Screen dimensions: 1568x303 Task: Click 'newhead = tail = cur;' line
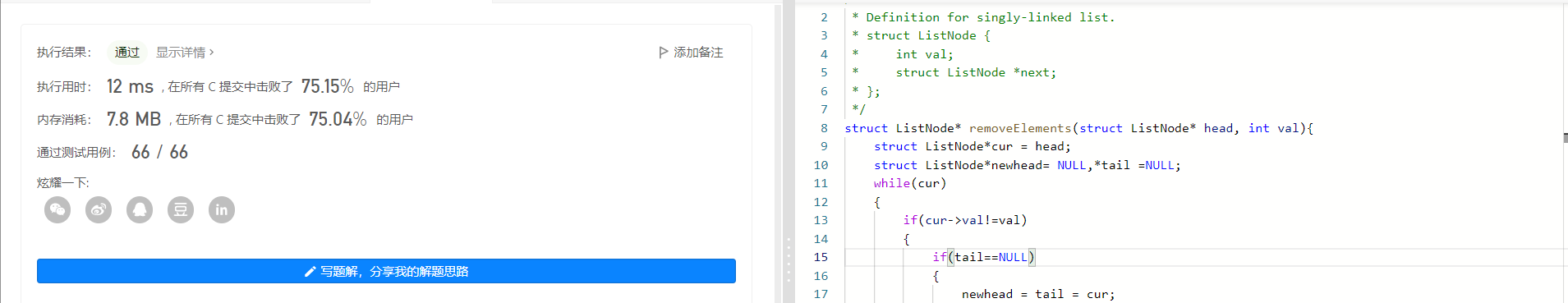tap(1038, 294)
